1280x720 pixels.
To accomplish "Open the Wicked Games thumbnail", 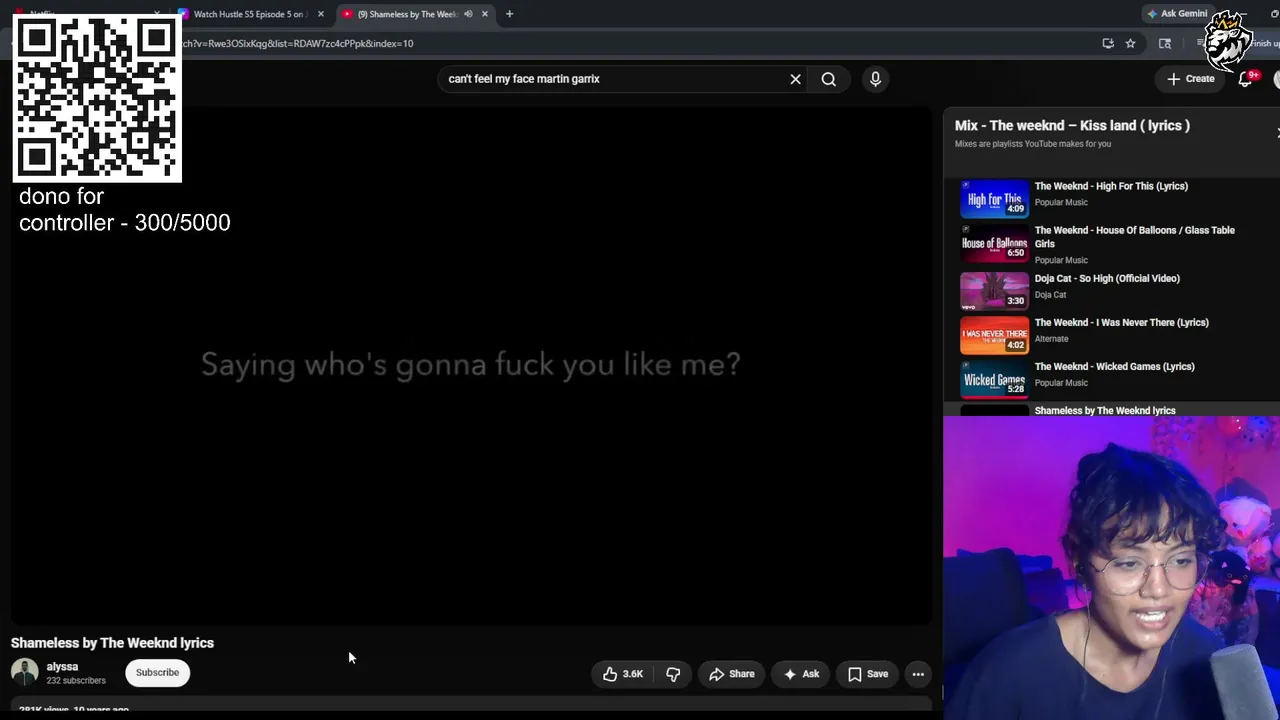I will pyautogui.click(x=994, y=379).
